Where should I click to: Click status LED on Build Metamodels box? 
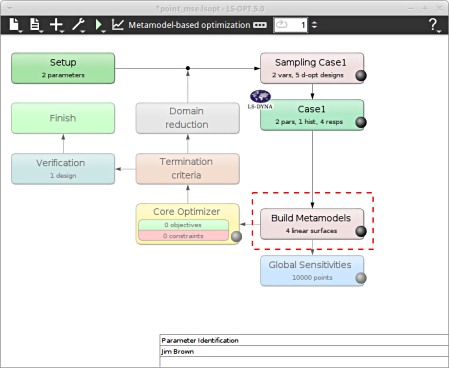pyautogui.click(x=361, y=231)
